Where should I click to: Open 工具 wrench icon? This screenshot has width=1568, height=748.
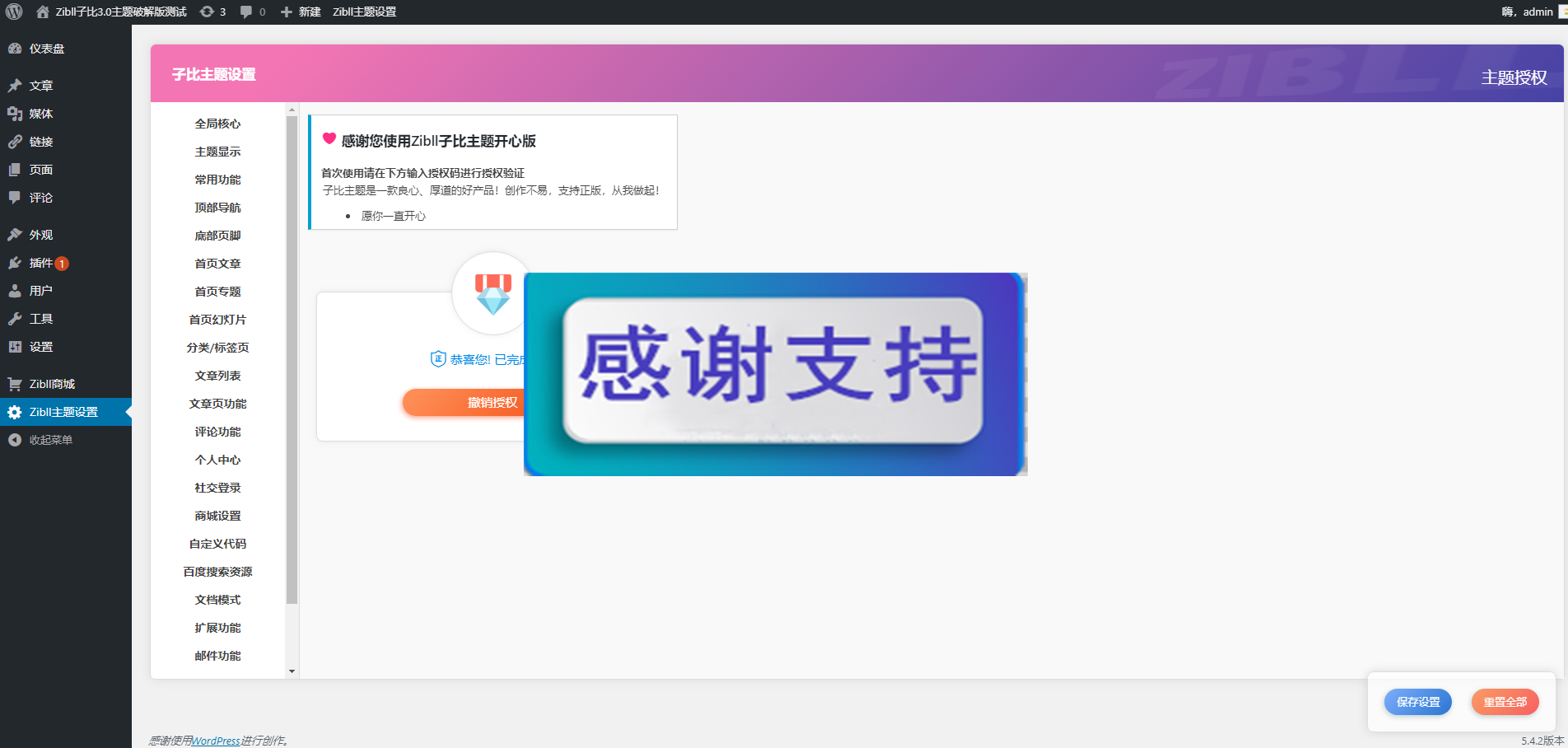15,319
